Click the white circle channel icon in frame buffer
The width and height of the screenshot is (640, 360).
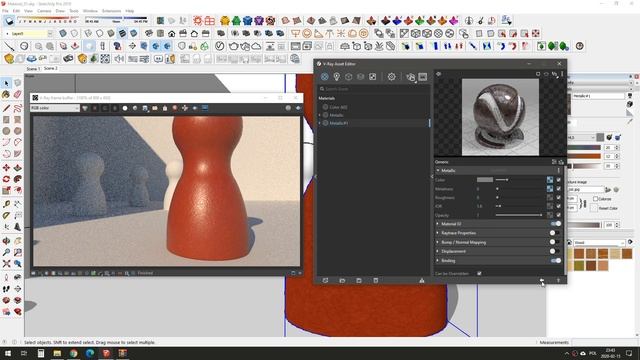click(x=125, y=108)
